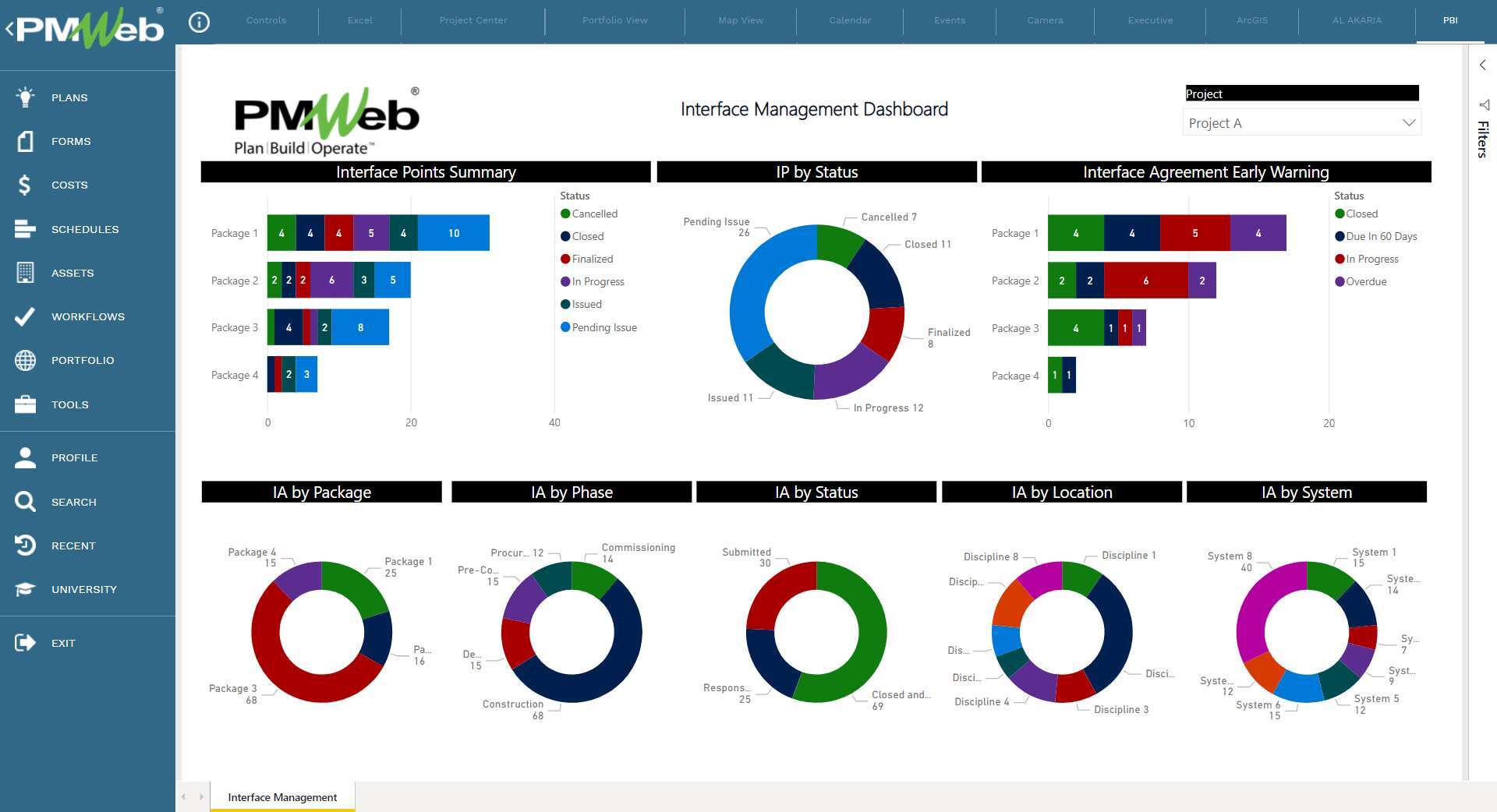Expand the left arrow next to PMWeb logo

11,27
